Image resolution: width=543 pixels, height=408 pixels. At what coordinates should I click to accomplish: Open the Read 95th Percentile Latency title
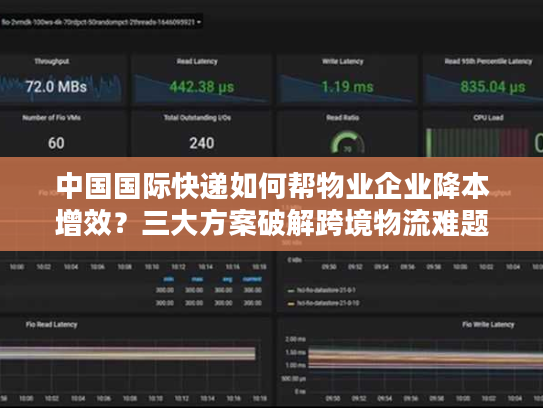[x=488, y=61]
